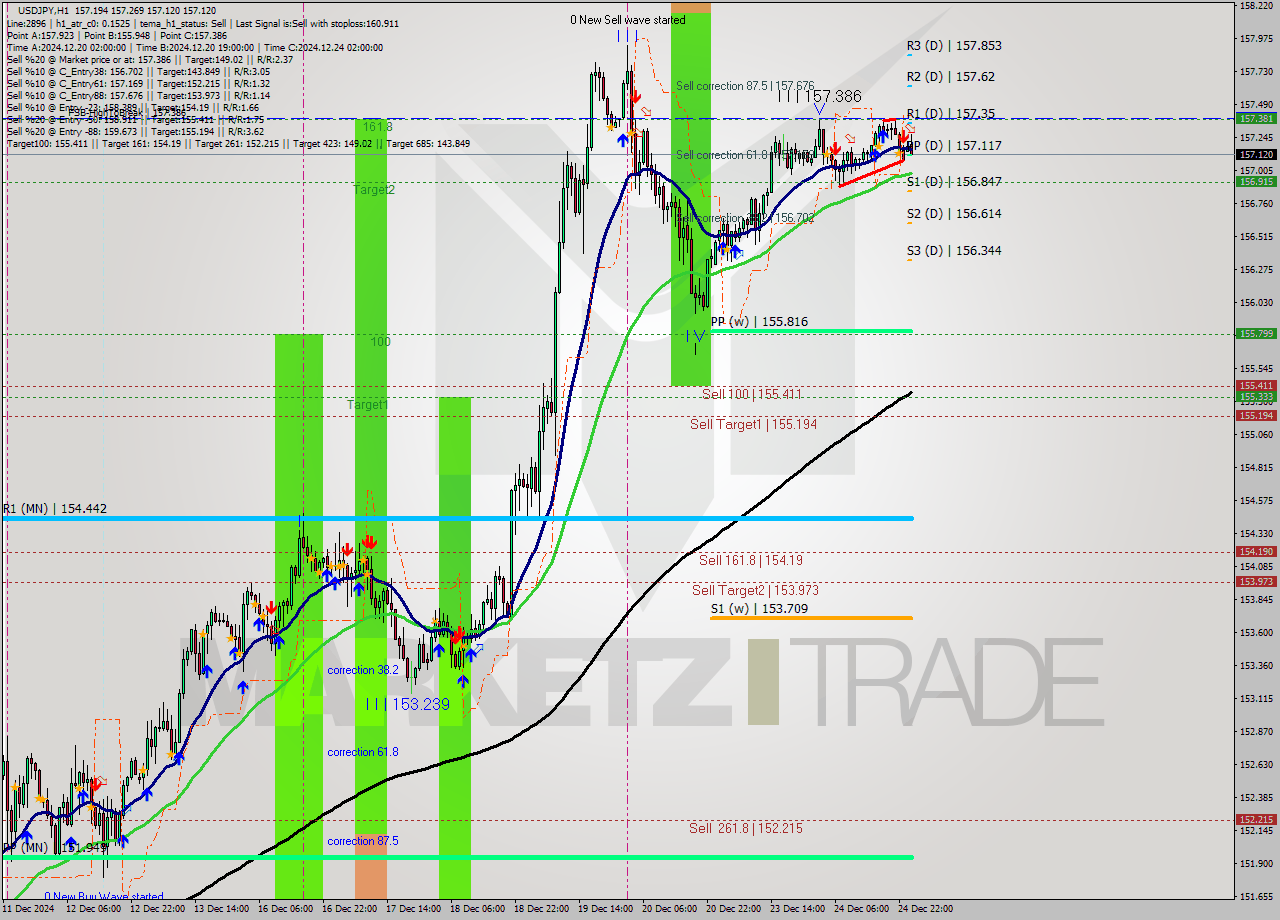
Task: Click the Sell 161.8 | 154.19 label
Action: pyautogui.click(x=751, y=561)
